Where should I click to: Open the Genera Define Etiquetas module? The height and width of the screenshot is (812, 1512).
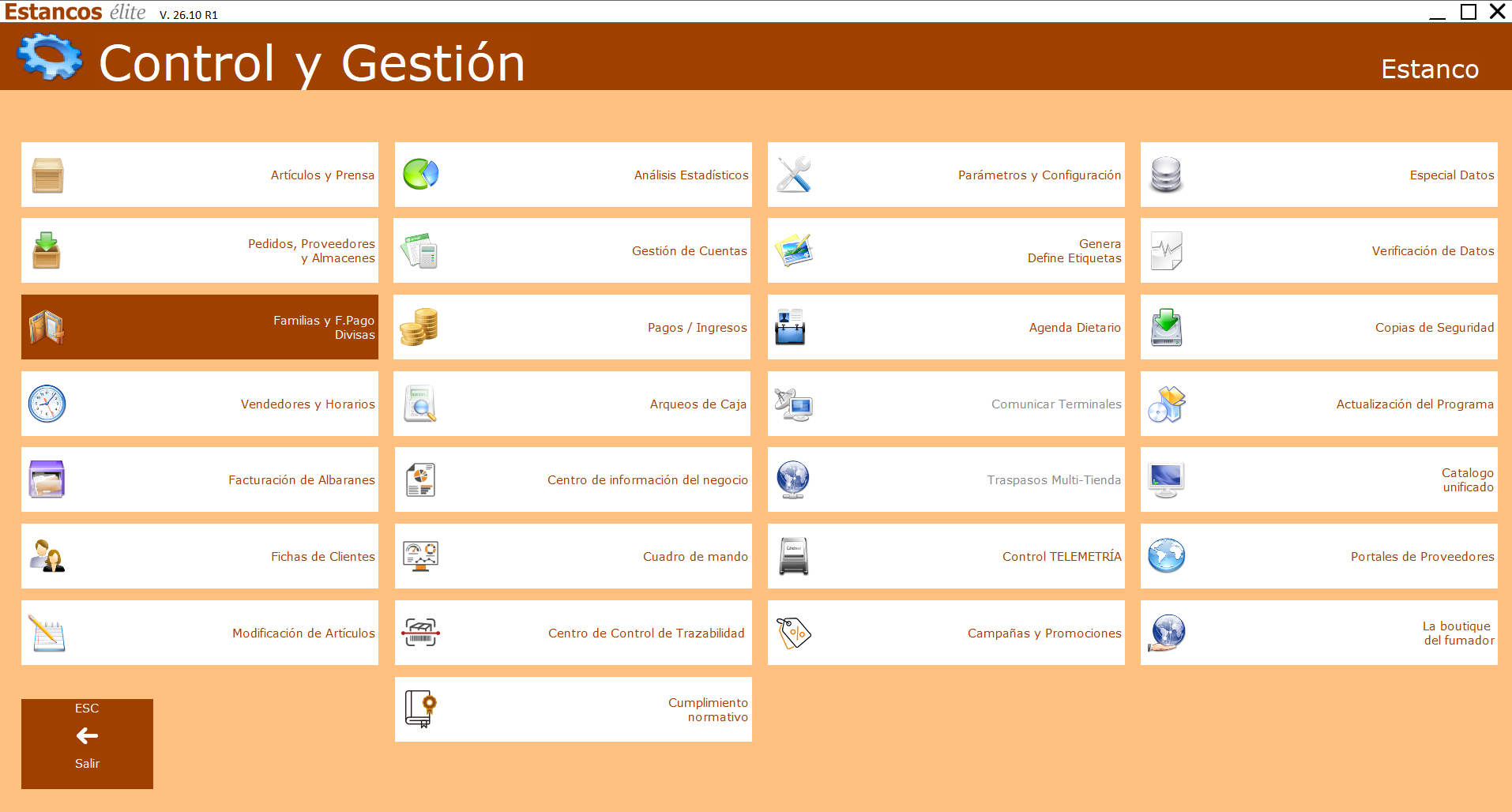[946, 250]
